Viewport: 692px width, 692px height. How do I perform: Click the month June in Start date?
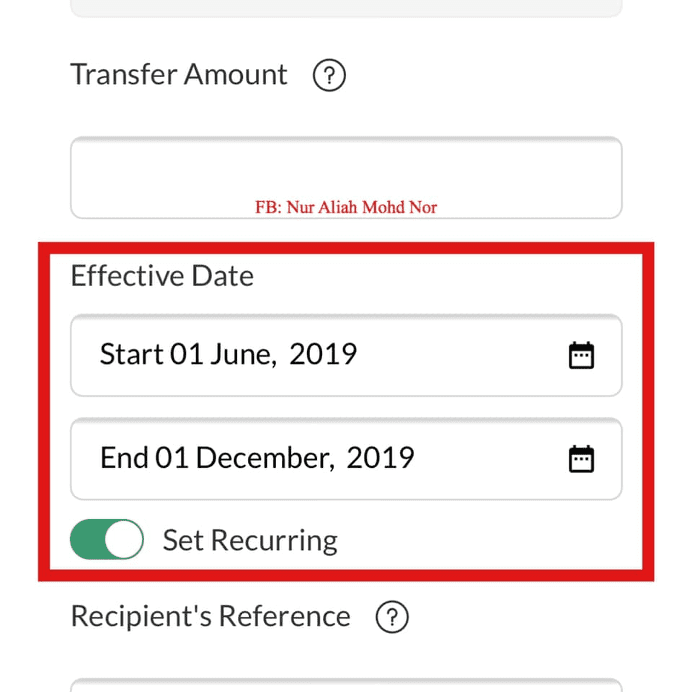coord(241,355)
